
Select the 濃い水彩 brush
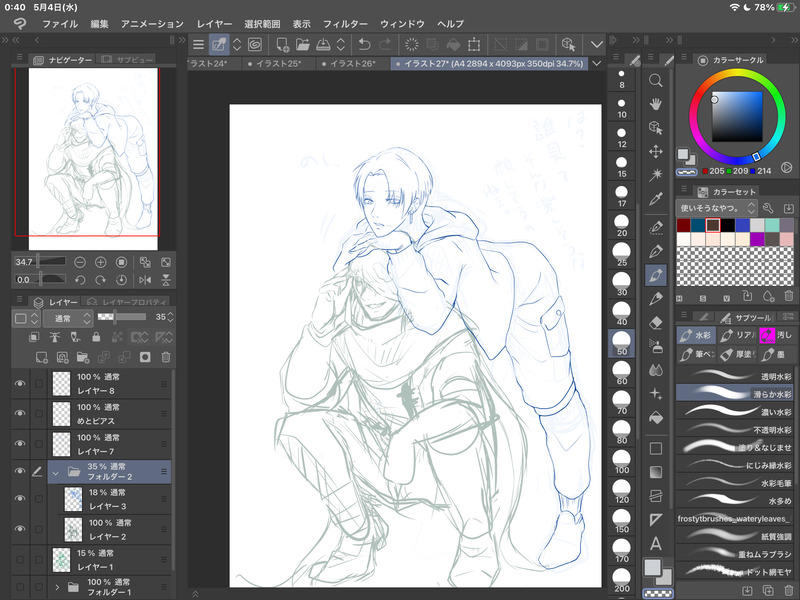[x=735, y=411]
